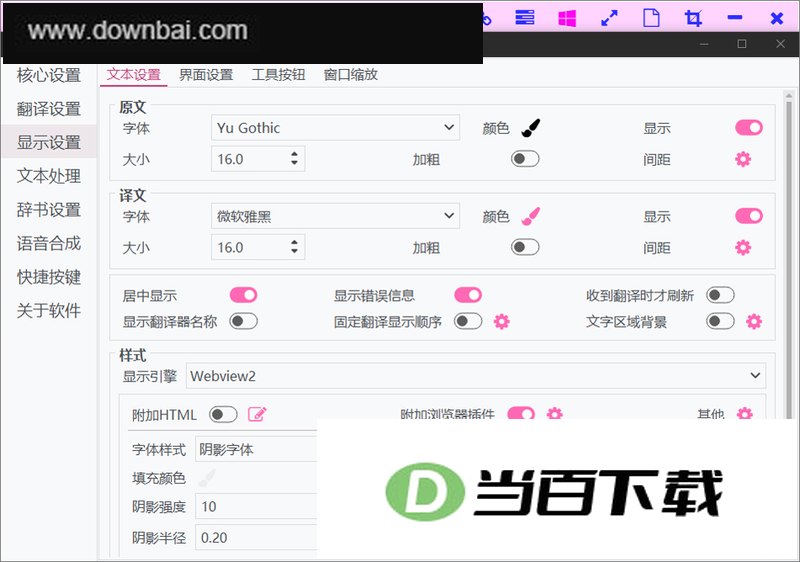Switch to 工具按钮 tab

279,75
